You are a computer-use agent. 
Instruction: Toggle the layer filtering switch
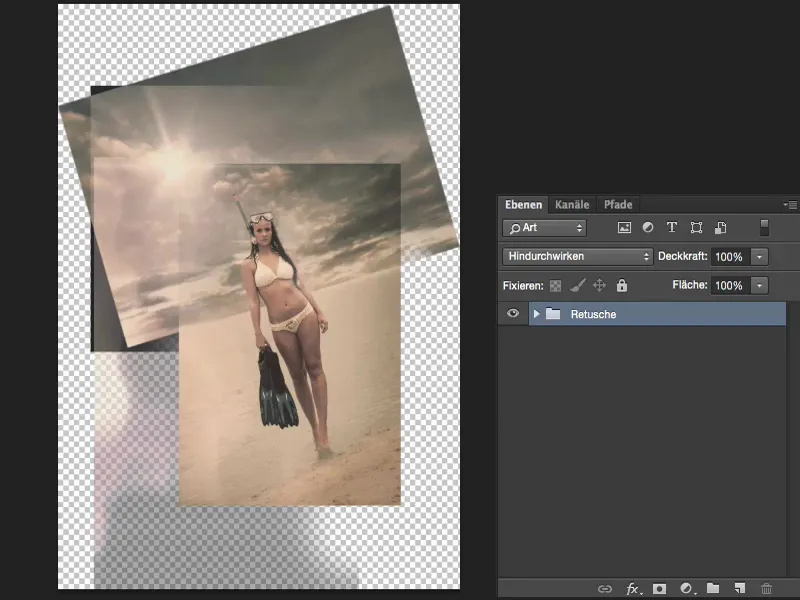click(x=764, y=228)
